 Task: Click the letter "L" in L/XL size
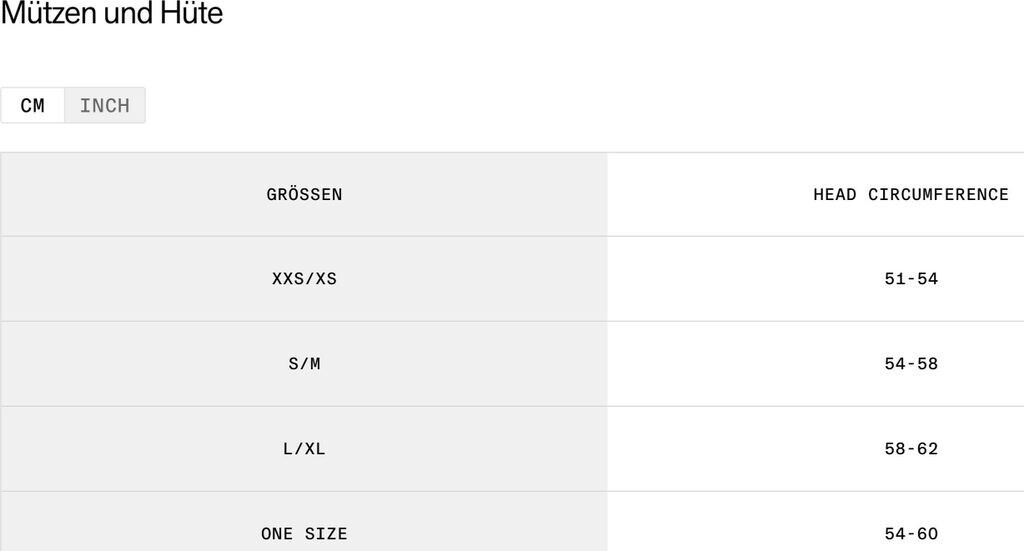pyautogui.click(x=288, y=449)
